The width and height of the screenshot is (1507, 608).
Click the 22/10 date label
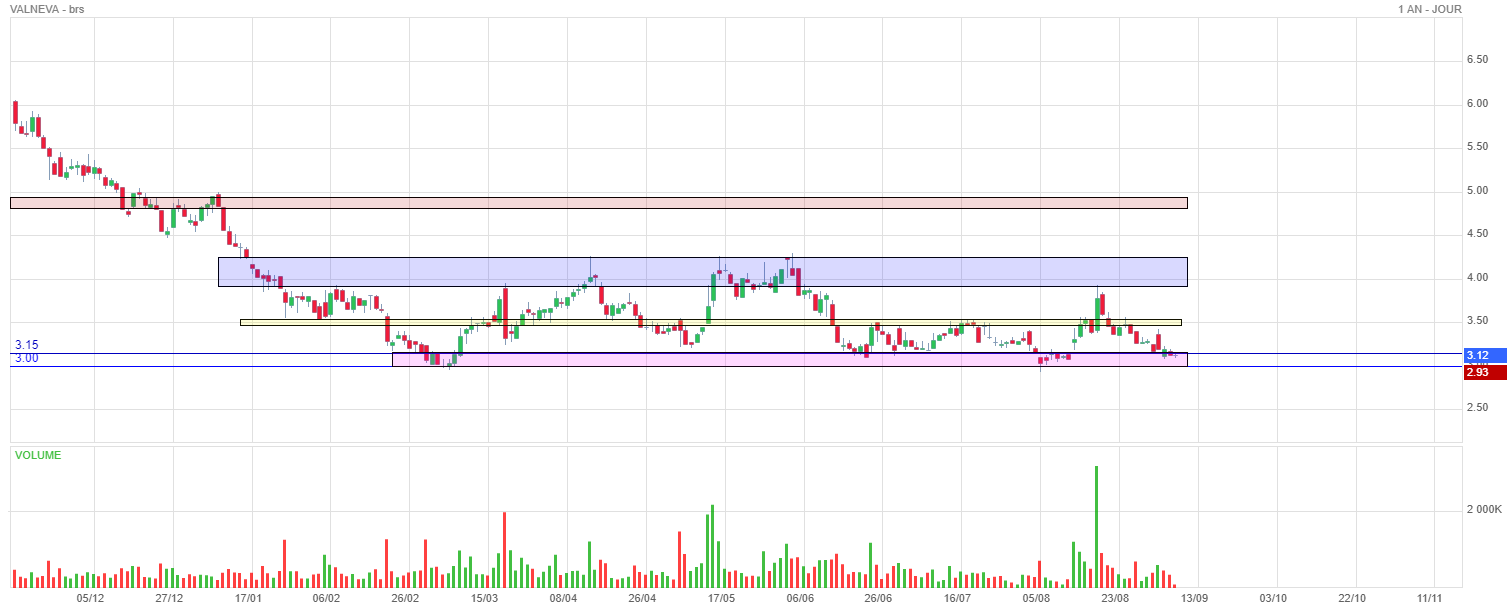(x=1352, y=598)
